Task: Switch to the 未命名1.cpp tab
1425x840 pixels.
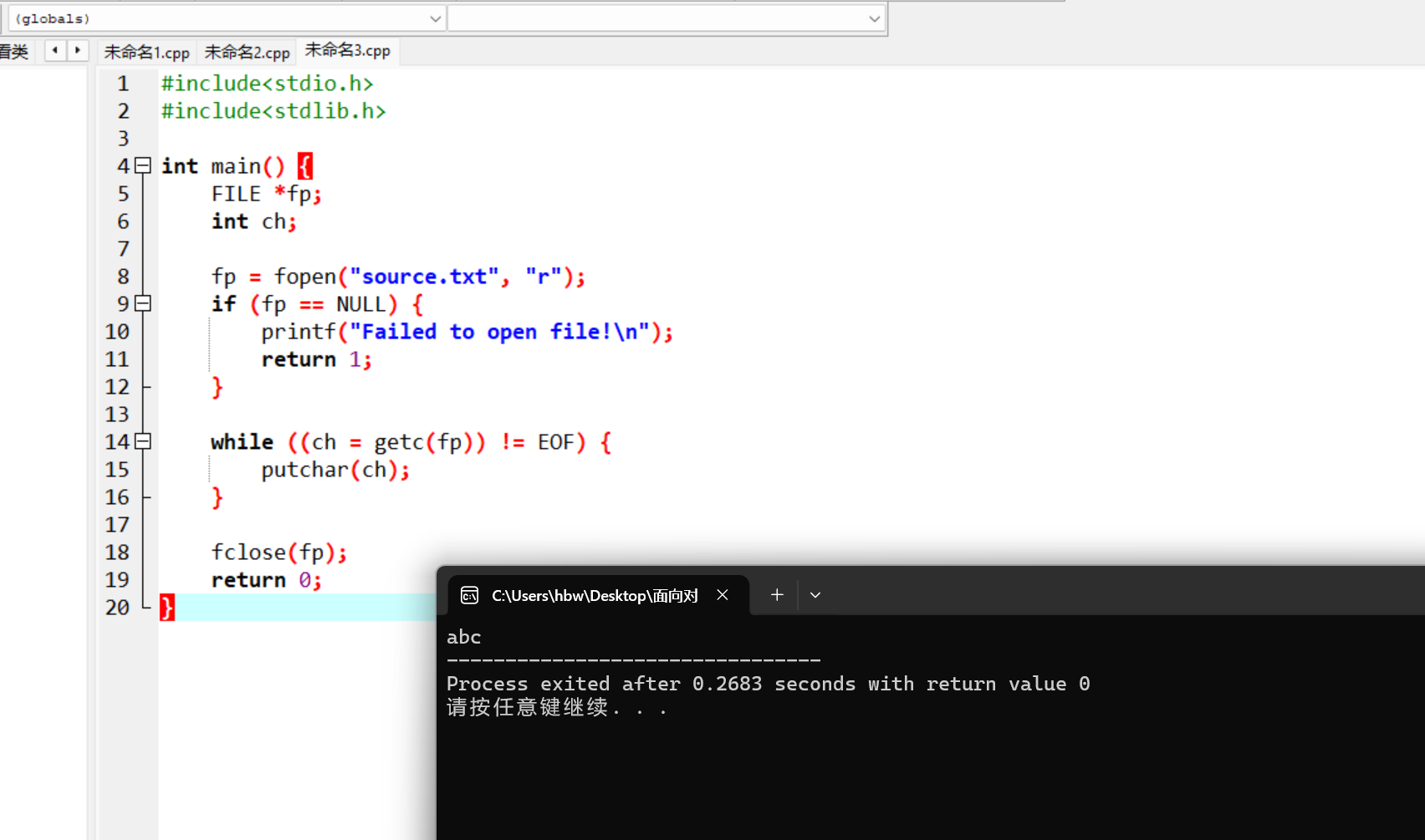Action: (x=147, y=52)
